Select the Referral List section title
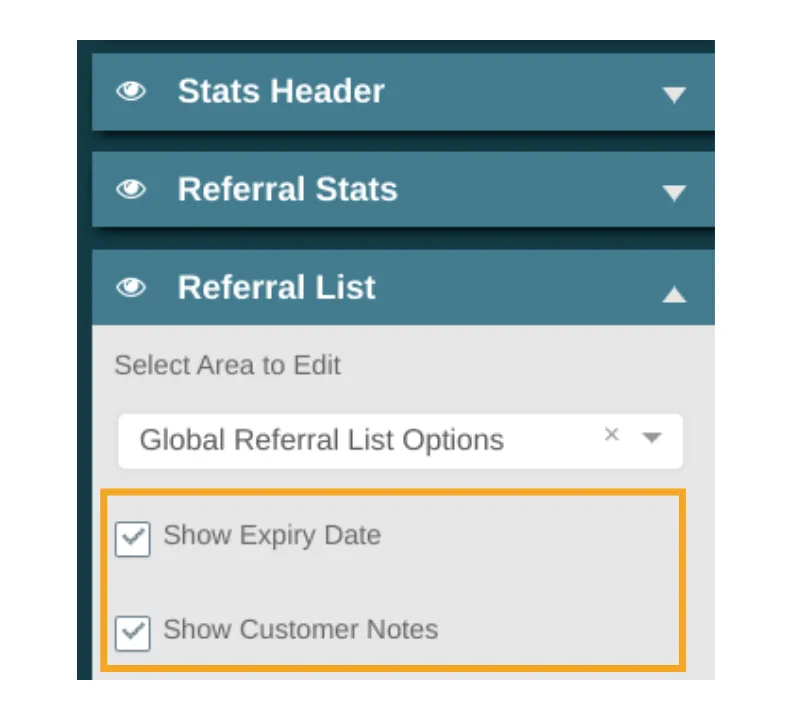Viewport: 792px width, 710px height. click(x=276, y=287)
